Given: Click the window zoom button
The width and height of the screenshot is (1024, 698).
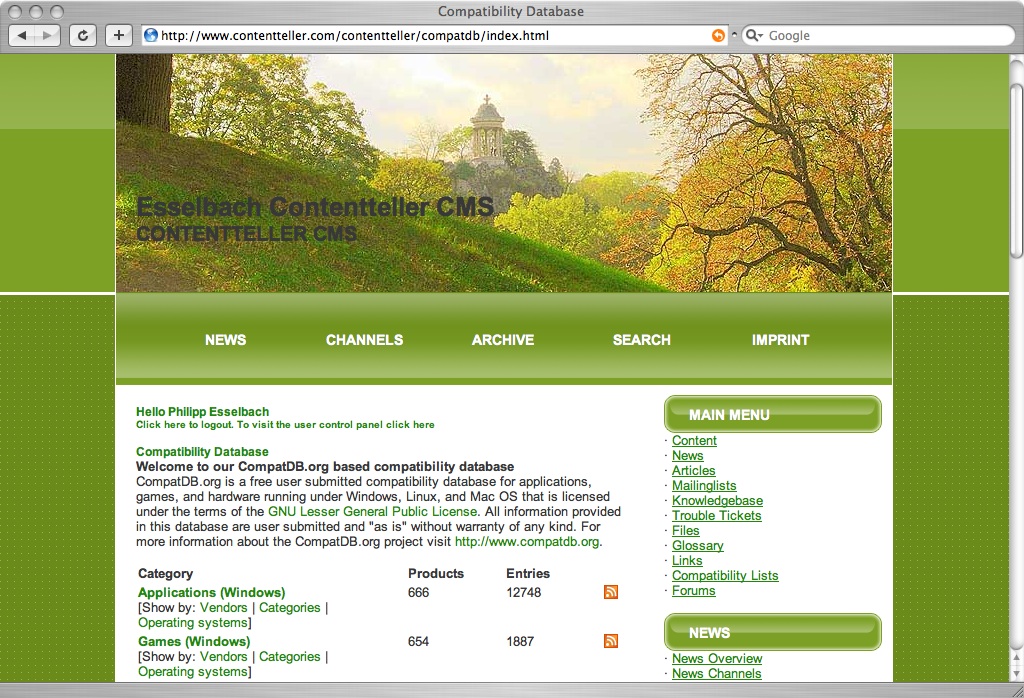Looking at the screenshot, I should coord(57,12).
